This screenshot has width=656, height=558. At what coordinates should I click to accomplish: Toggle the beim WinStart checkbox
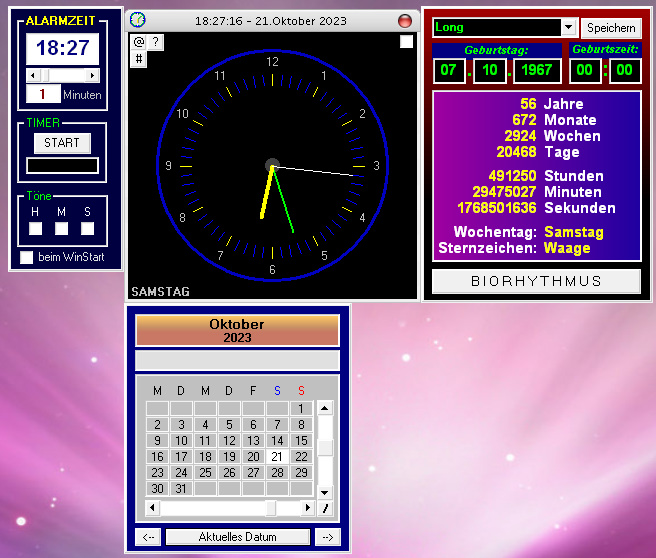point(27,258)
